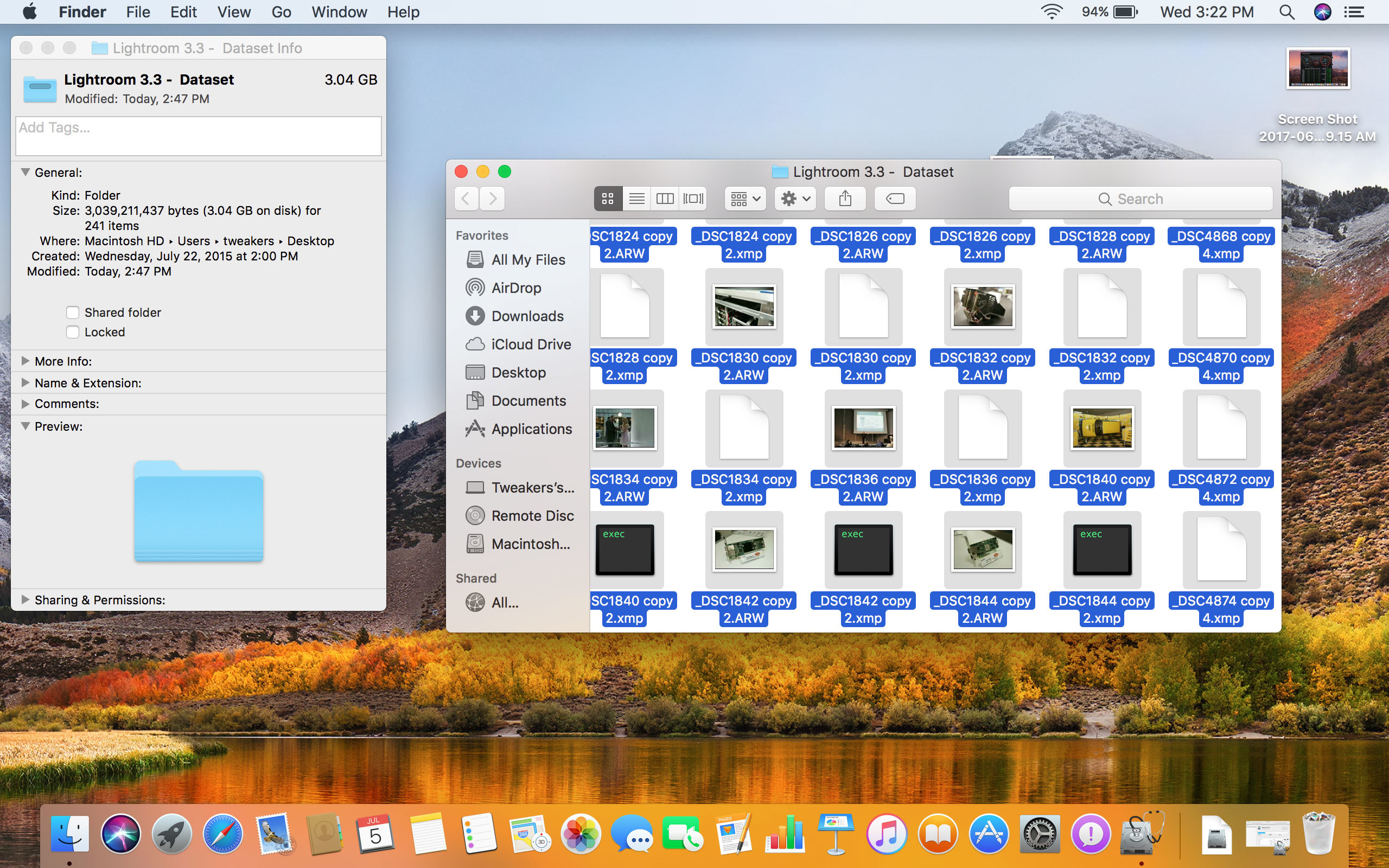Switch Finder window to list view
The image size is (1389, 868).
coord(636,199)
